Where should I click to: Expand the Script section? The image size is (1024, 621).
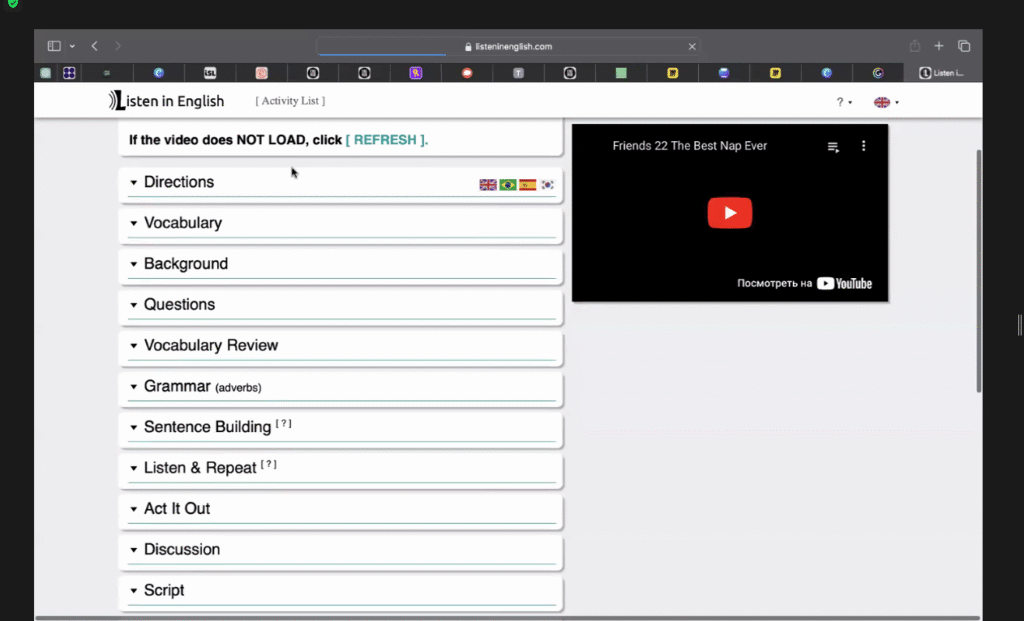(341, 590)
